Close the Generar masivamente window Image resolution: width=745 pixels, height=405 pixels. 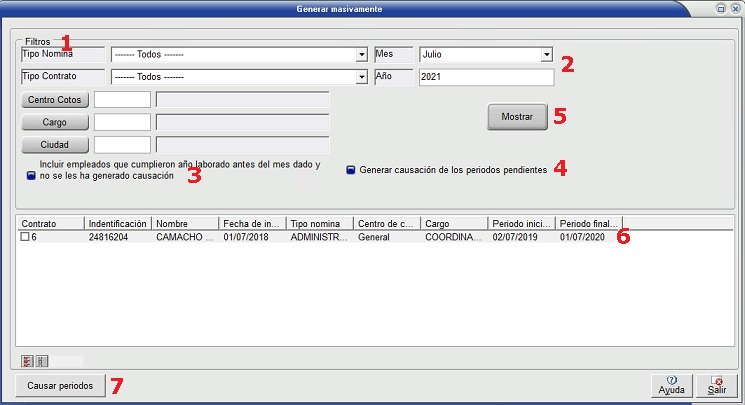point(734,8)
